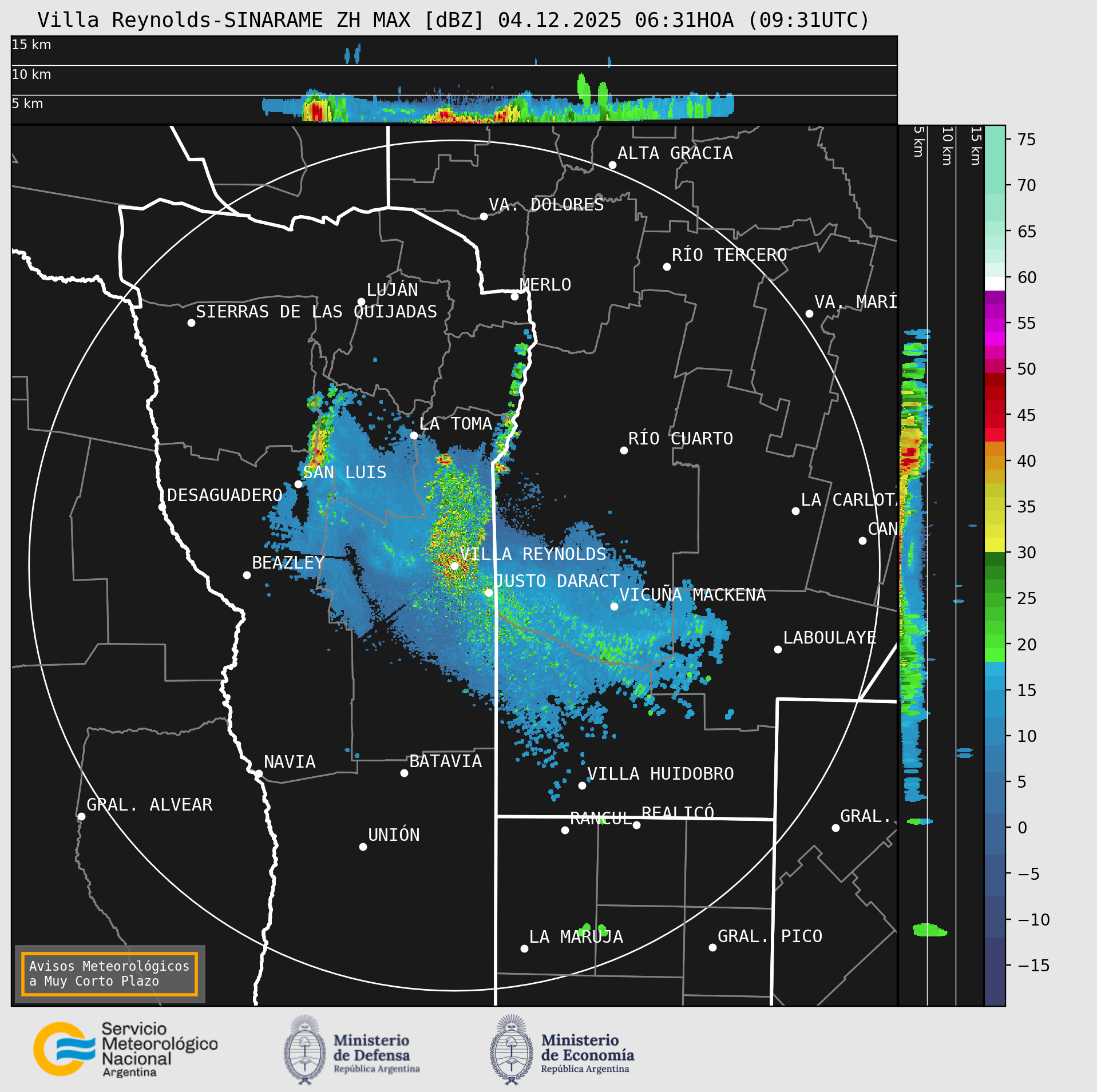Click the RANCUL label
Screen dimensions: 1097x1092
[x=601, y=818]
